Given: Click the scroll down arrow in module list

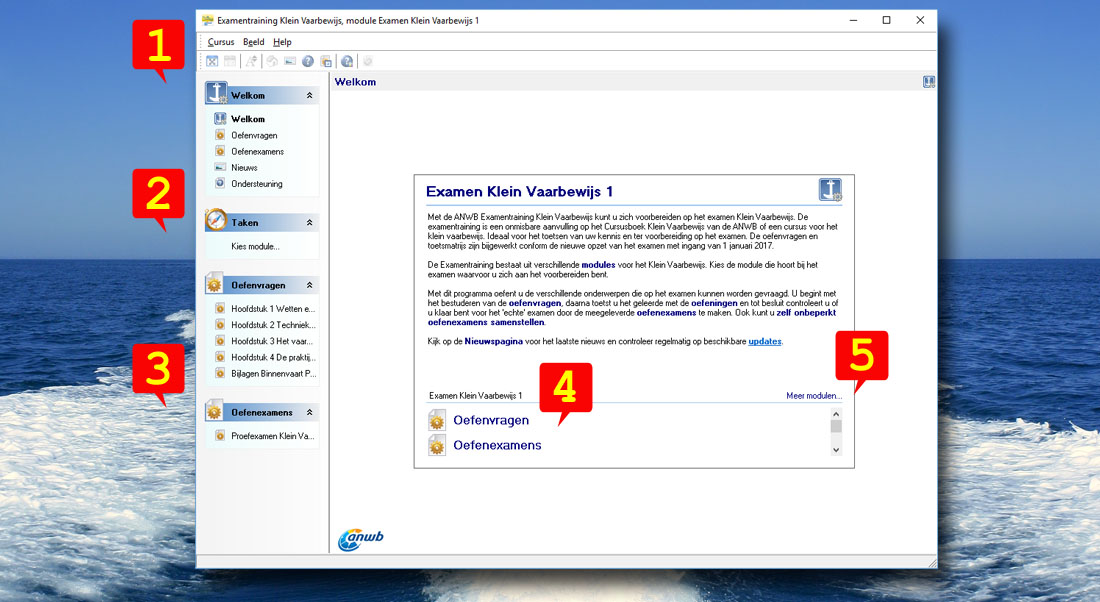Looking at the screenshot, I should (836, 450).
